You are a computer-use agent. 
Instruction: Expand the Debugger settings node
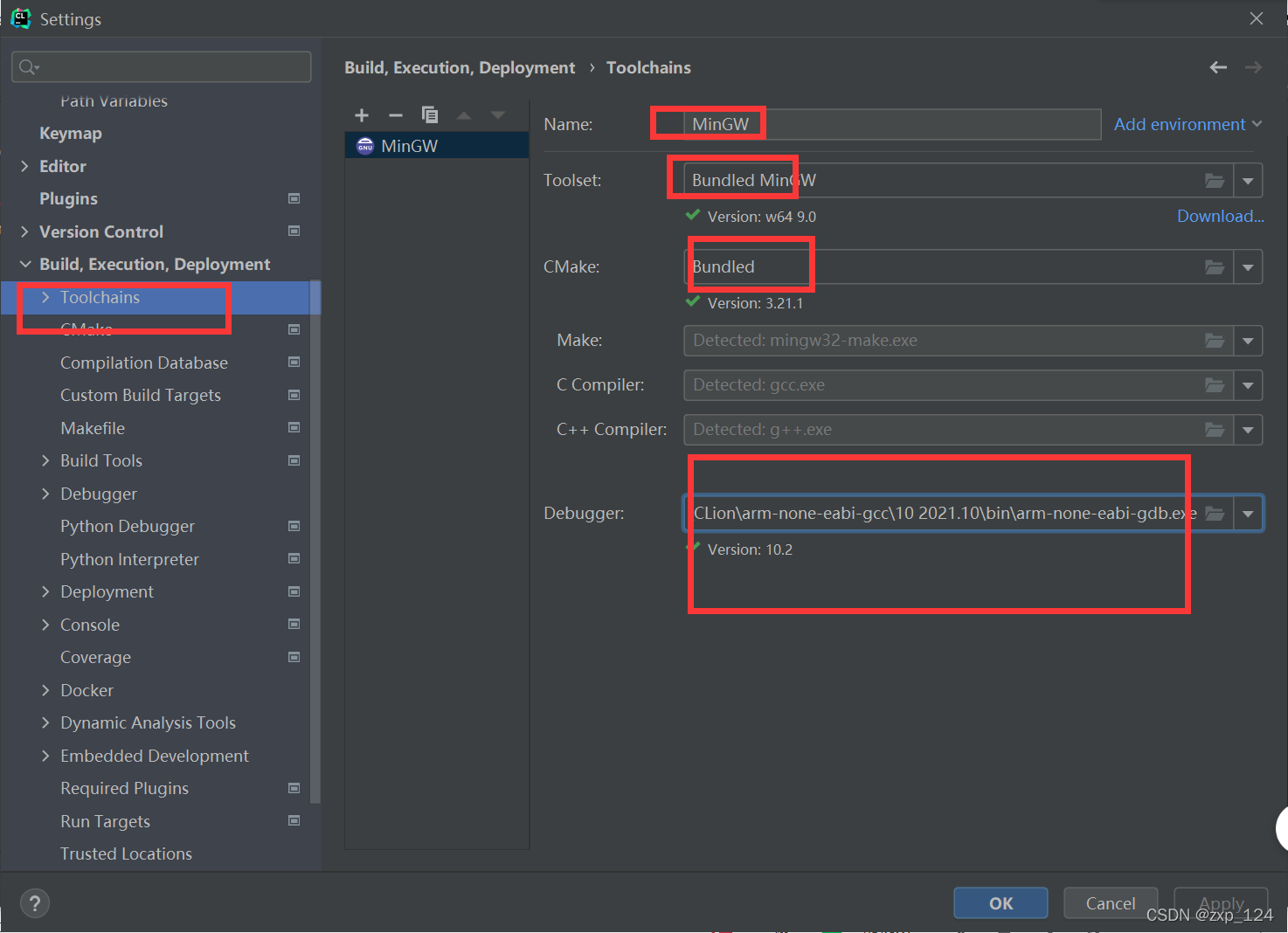tap(45, 494)
